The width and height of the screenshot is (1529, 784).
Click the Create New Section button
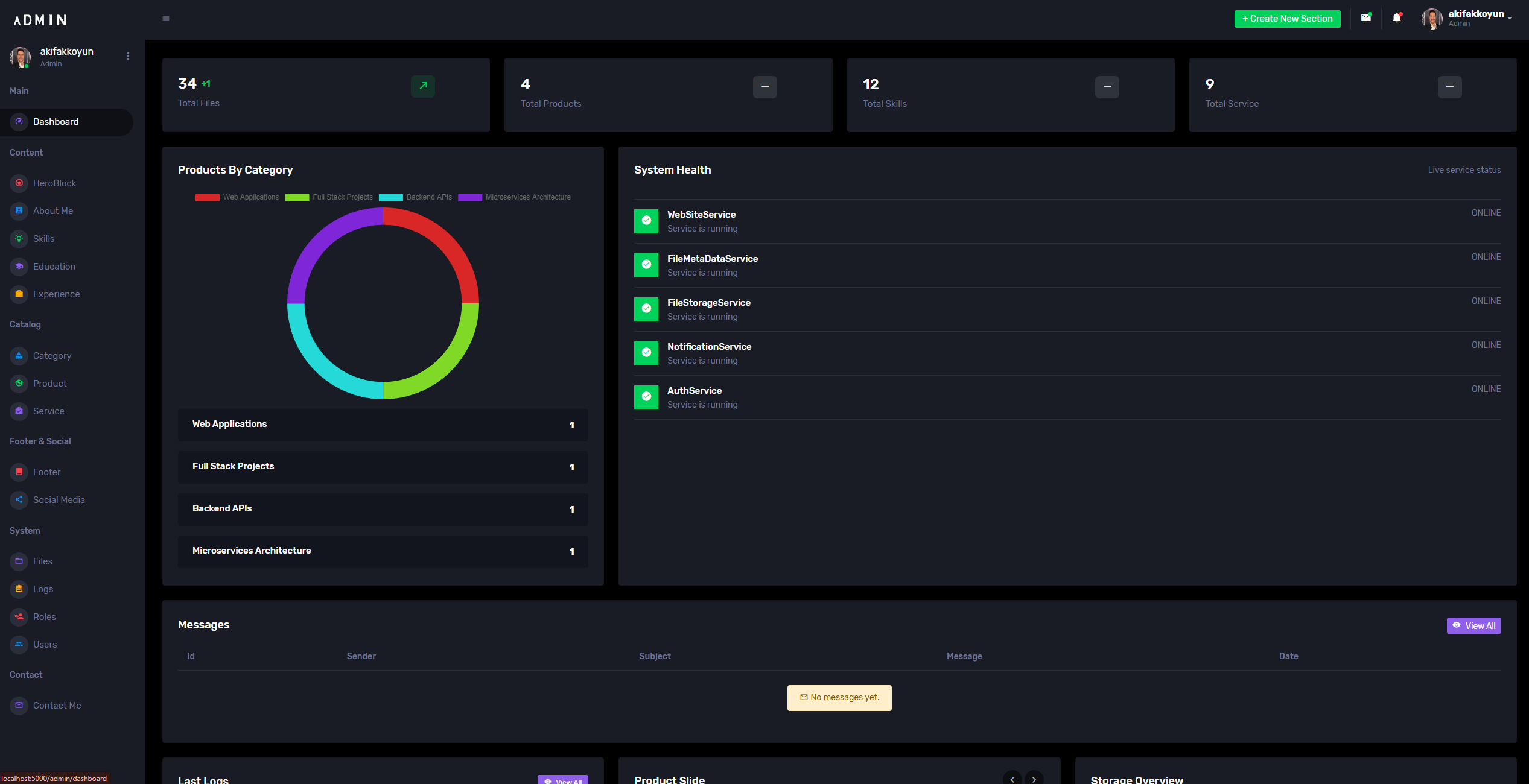point(1287,19)
